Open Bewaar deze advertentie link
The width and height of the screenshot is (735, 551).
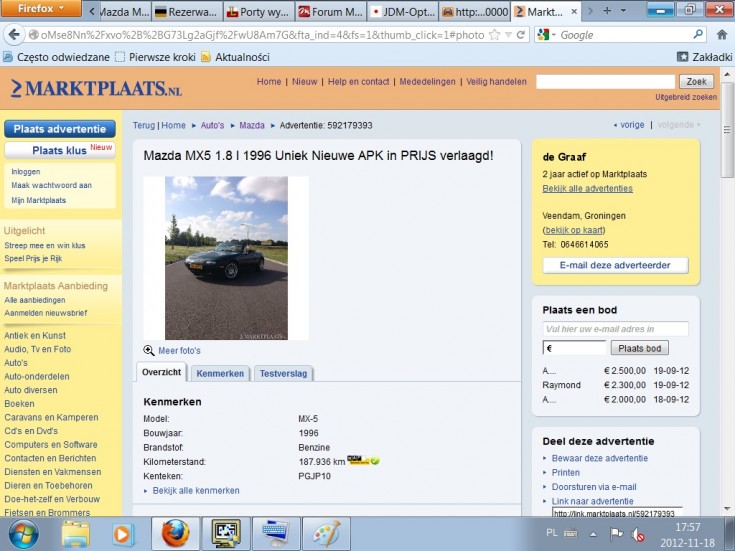(x=600, y=458)
